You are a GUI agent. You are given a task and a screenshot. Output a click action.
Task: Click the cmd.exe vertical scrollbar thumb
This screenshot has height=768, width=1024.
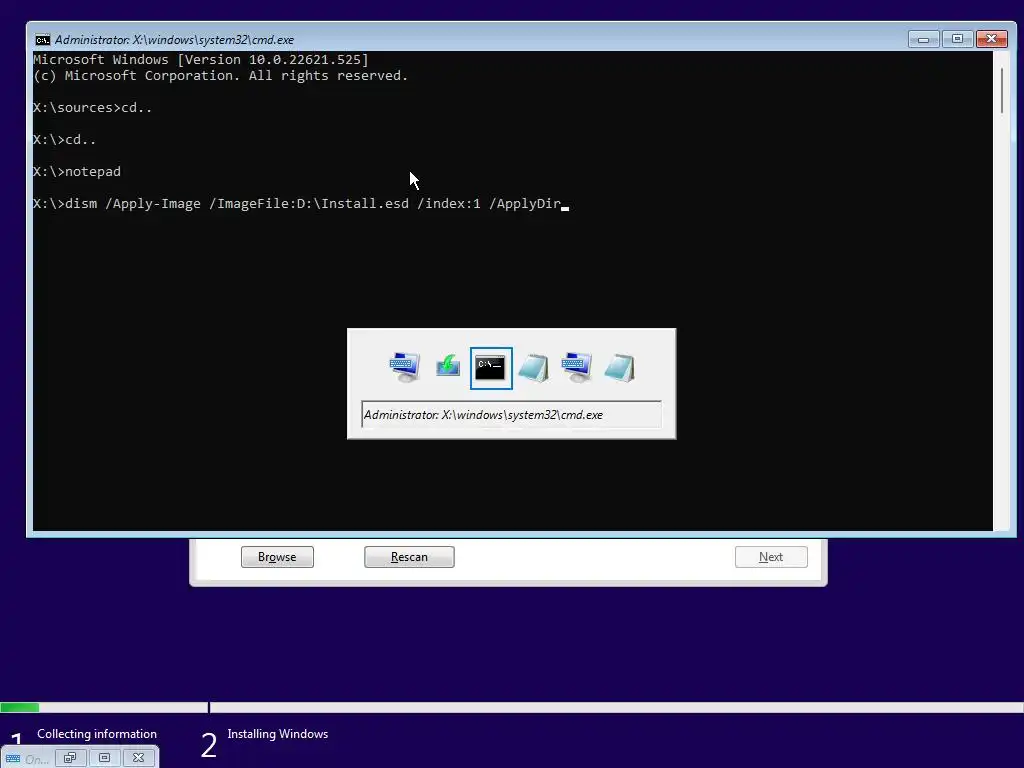point(1002,91)
